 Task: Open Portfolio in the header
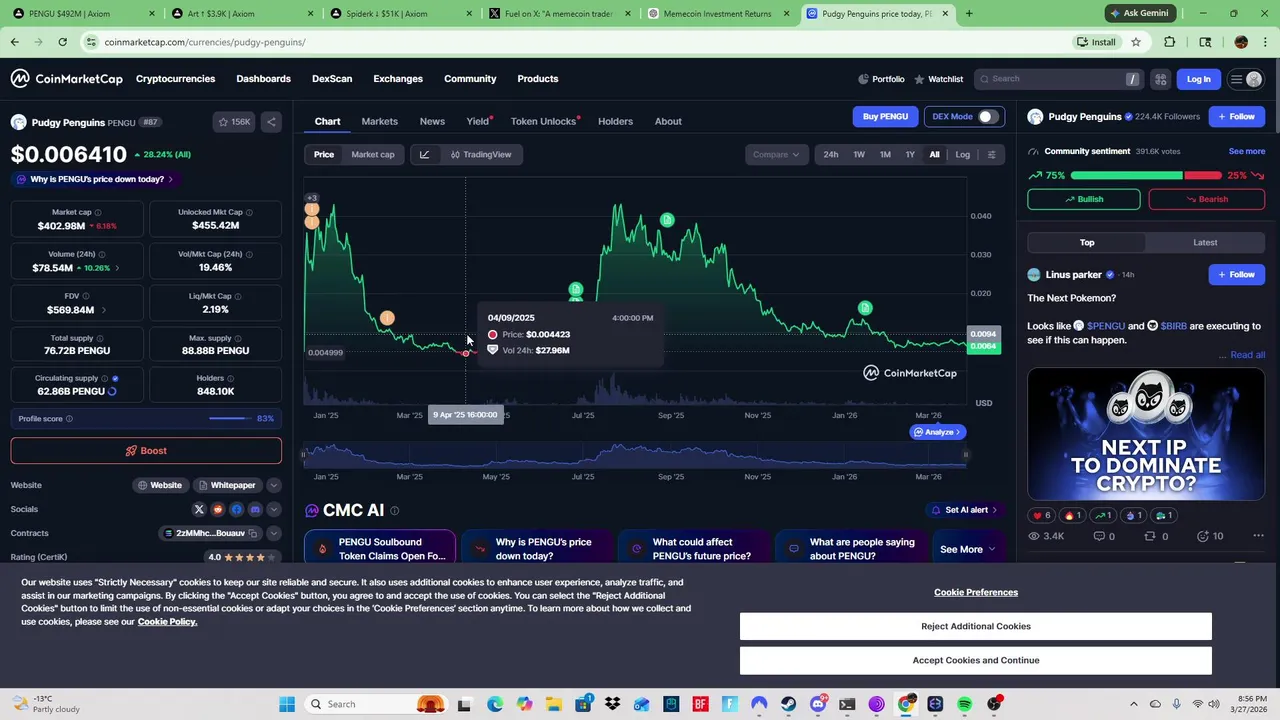point(881,79)
